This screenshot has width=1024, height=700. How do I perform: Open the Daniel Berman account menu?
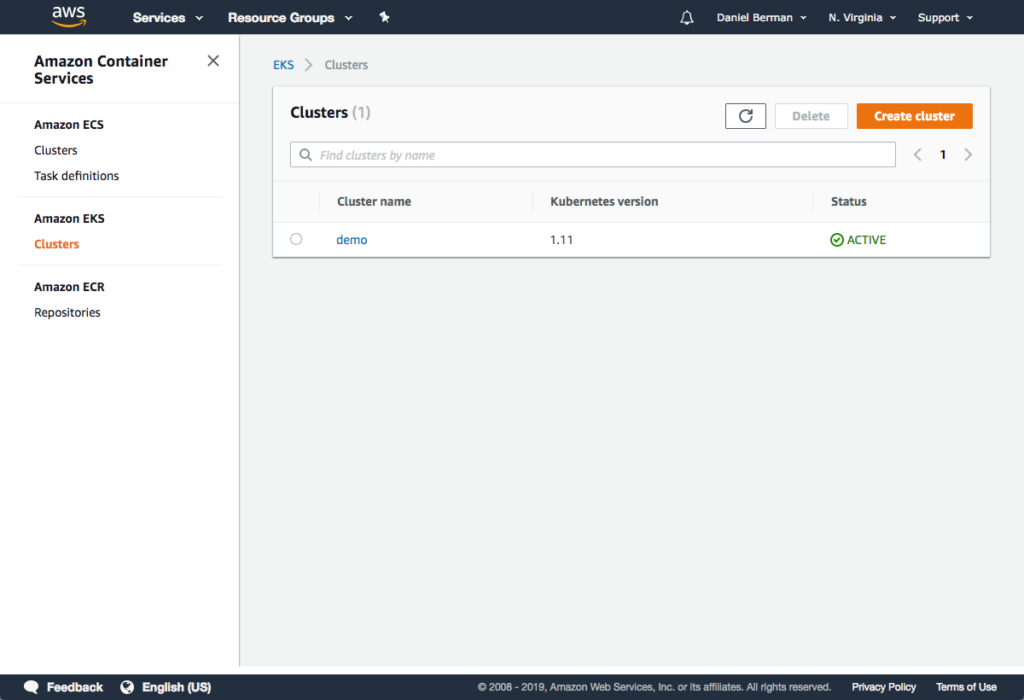[761, 18]
